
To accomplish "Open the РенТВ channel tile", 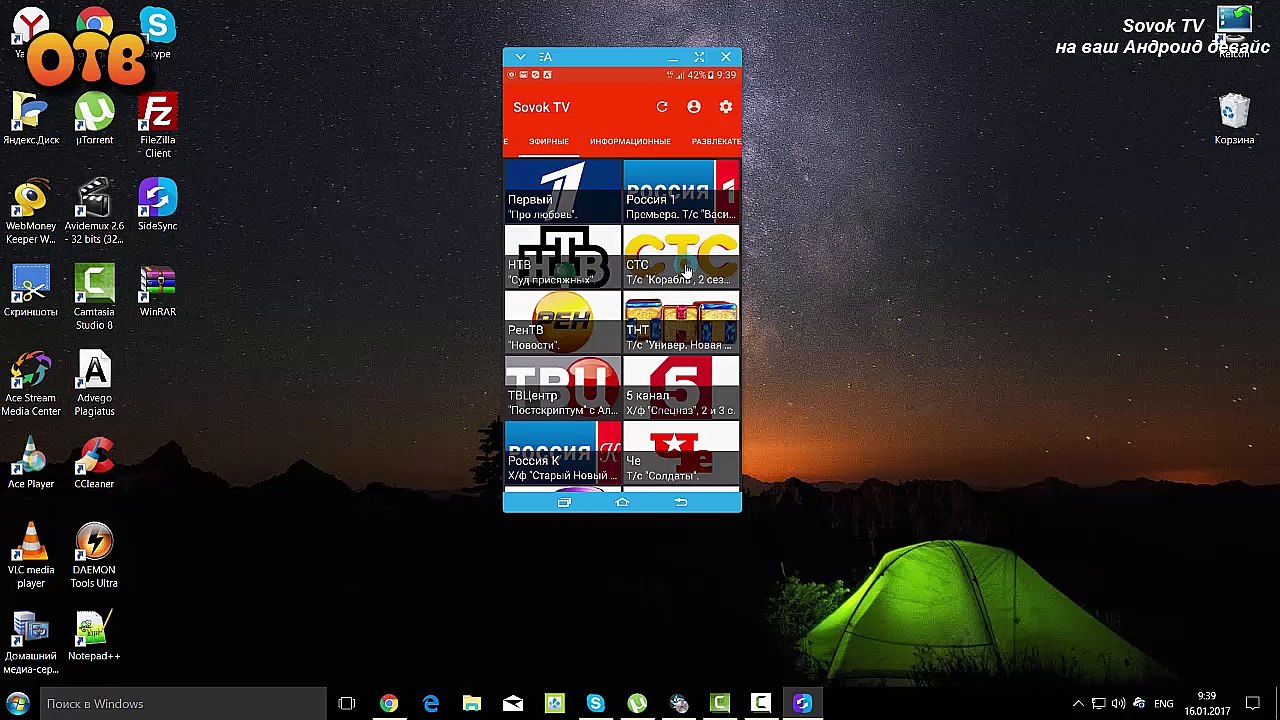I will point(562,322).
